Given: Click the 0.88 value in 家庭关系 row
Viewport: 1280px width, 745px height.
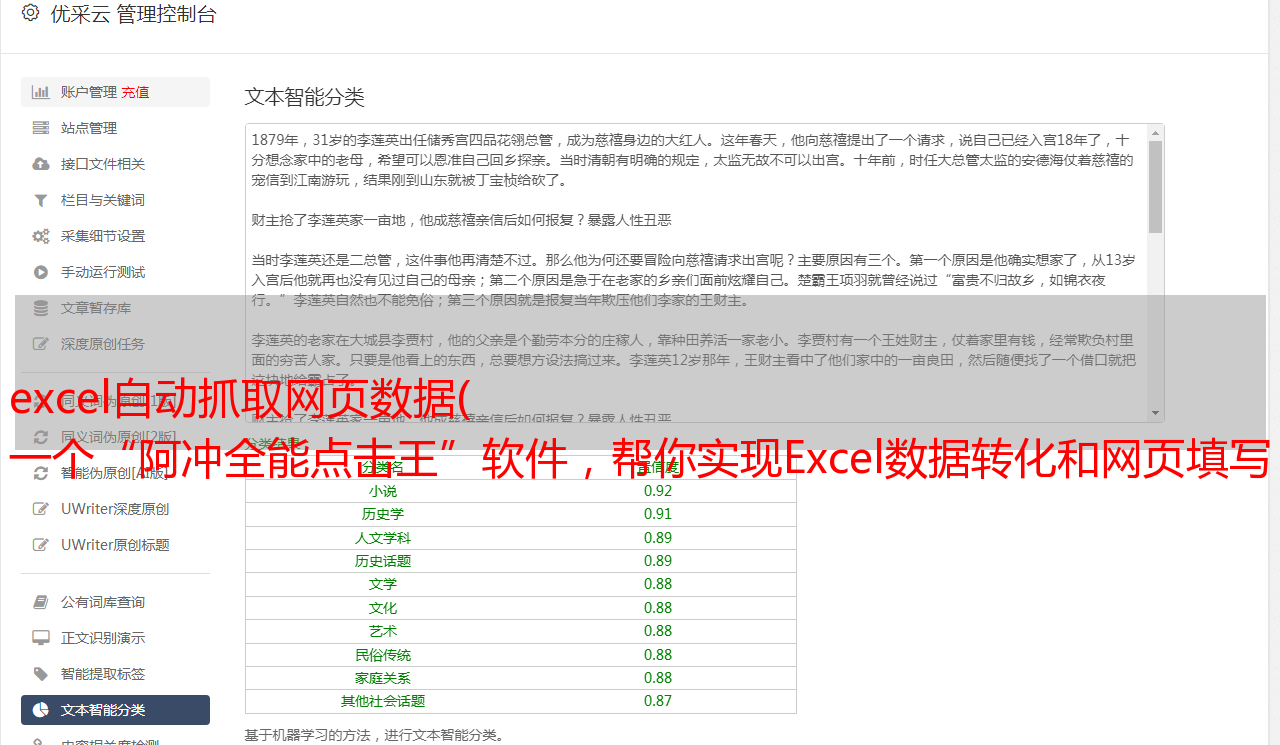Looking at the screenshot, I should 658,678.
